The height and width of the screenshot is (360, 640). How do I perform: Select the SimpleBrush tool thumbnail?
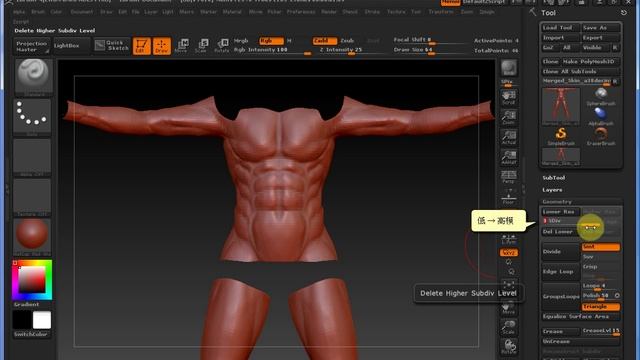point(561,137)
